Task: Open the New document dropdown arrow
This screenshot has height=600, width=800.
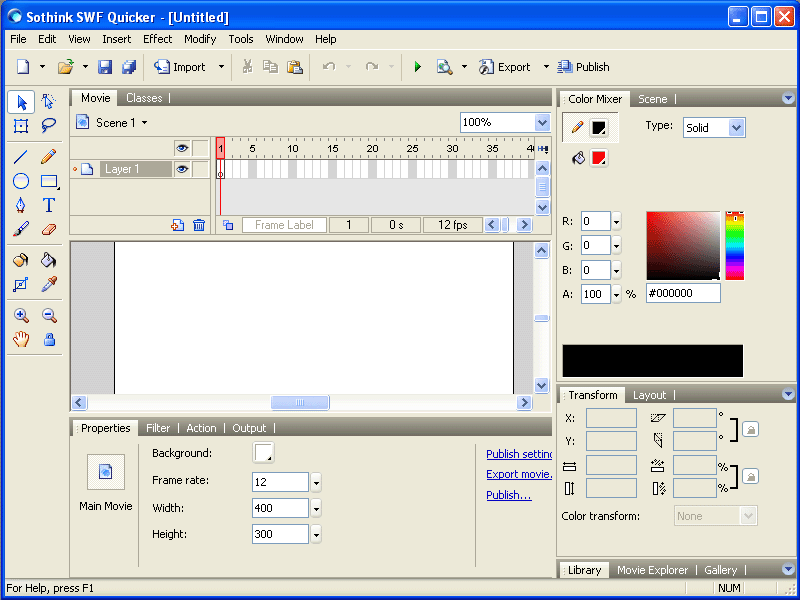Action: click(42, 67)
